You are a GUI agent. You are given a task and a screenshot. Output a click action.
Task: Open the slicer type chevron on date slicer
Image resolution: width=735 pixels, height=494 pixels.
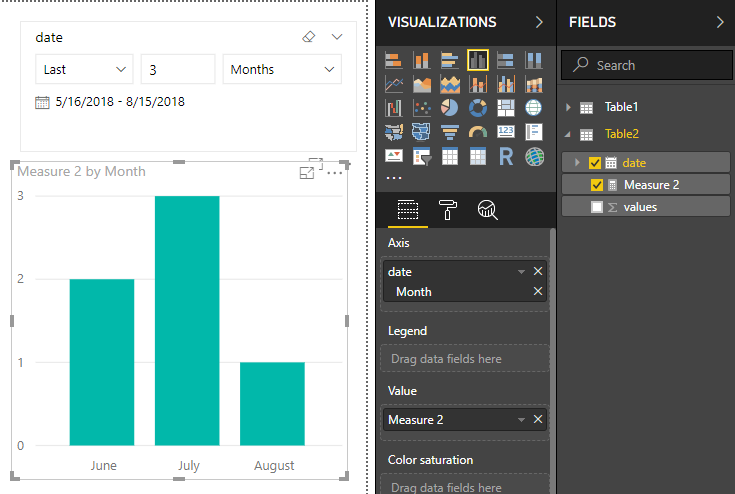pyautogui.click(x=337, y=37)
